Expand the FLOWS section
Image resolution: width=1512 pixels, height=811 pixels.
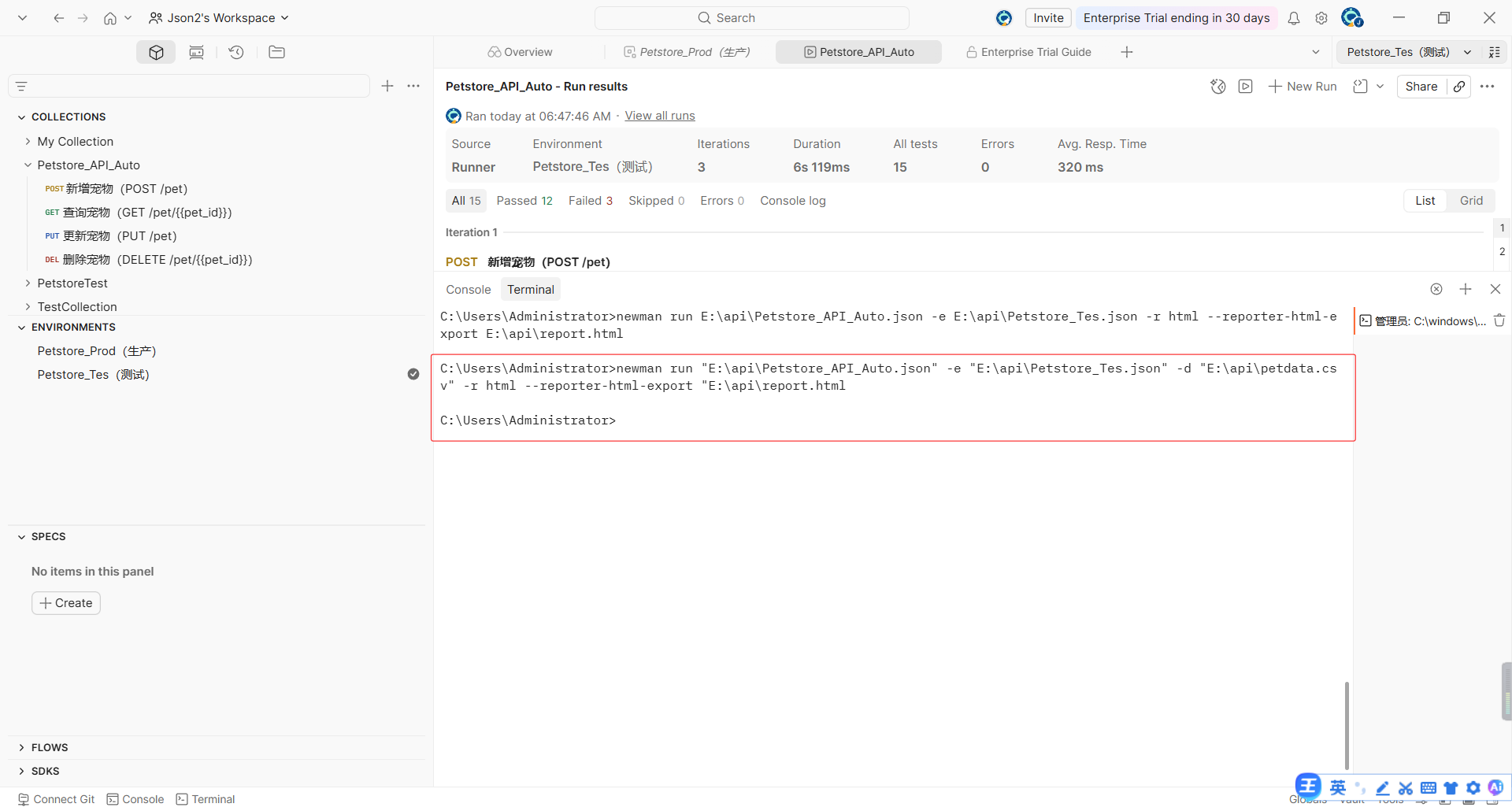click(21, 748)
